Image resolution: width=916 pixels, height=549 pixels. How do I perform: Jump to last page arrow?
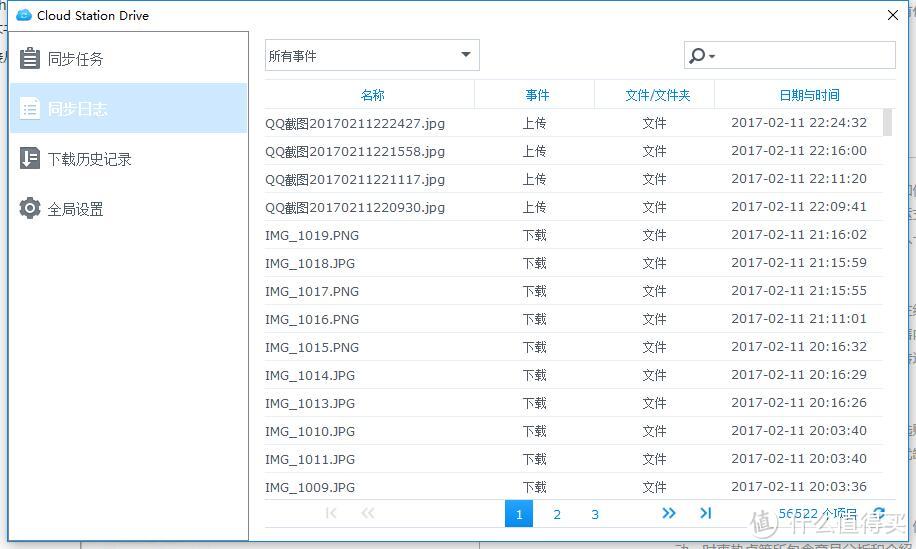[x=705, y=513]
